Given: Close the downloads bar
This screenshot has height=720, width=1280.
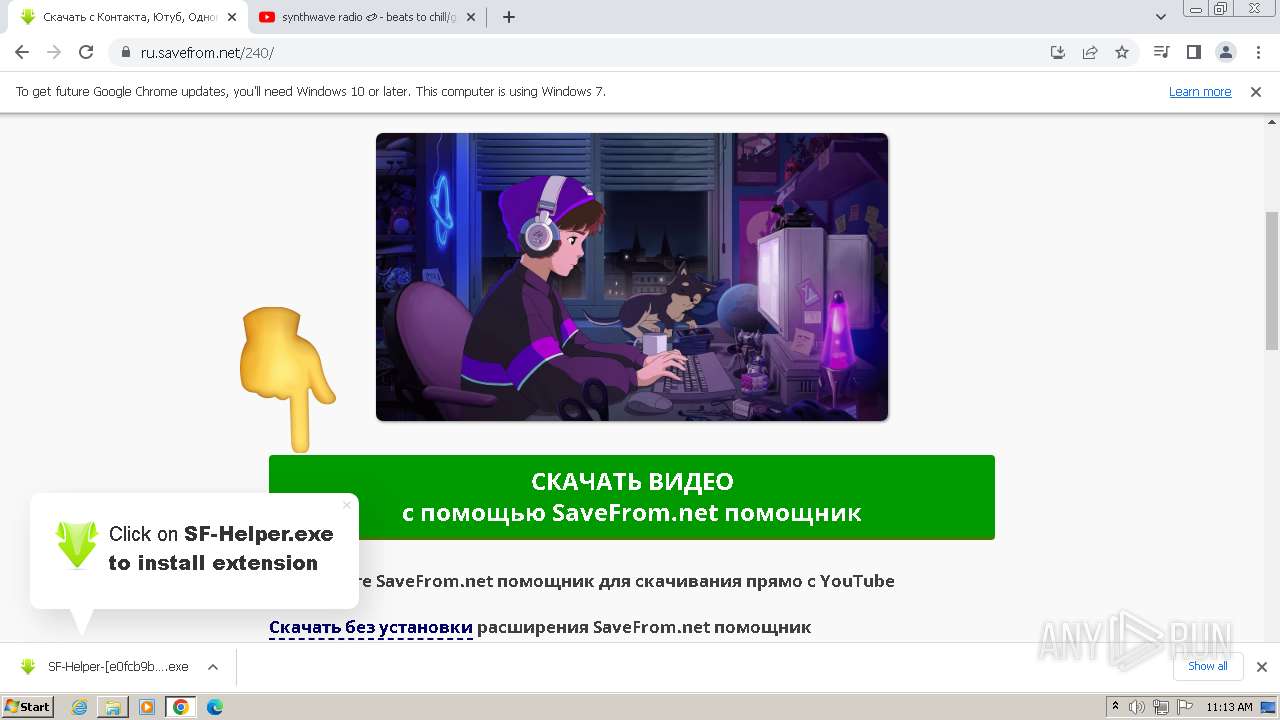Looking at the screenshot, I should [x=1261, y=667].
